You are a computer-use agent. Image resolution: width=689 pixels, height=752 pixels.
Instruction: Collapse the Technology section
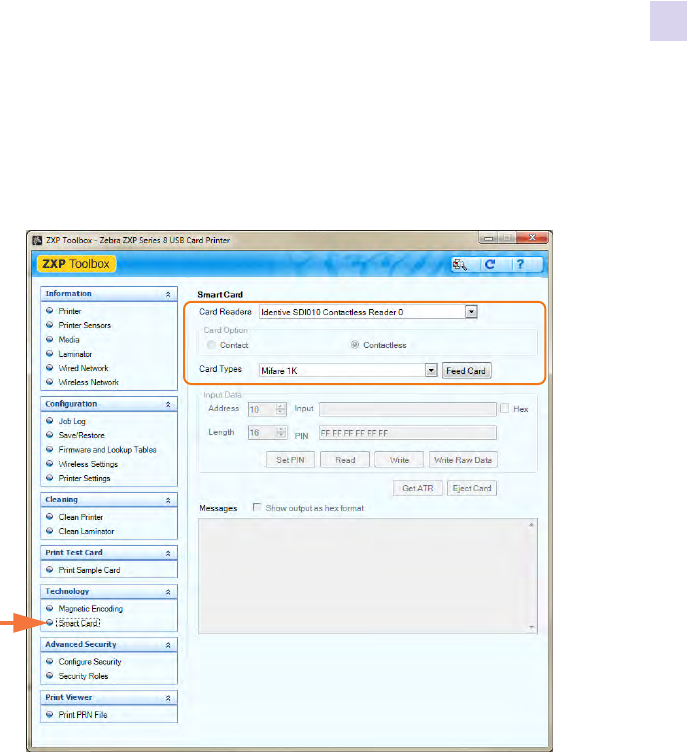tap(168, 592)
